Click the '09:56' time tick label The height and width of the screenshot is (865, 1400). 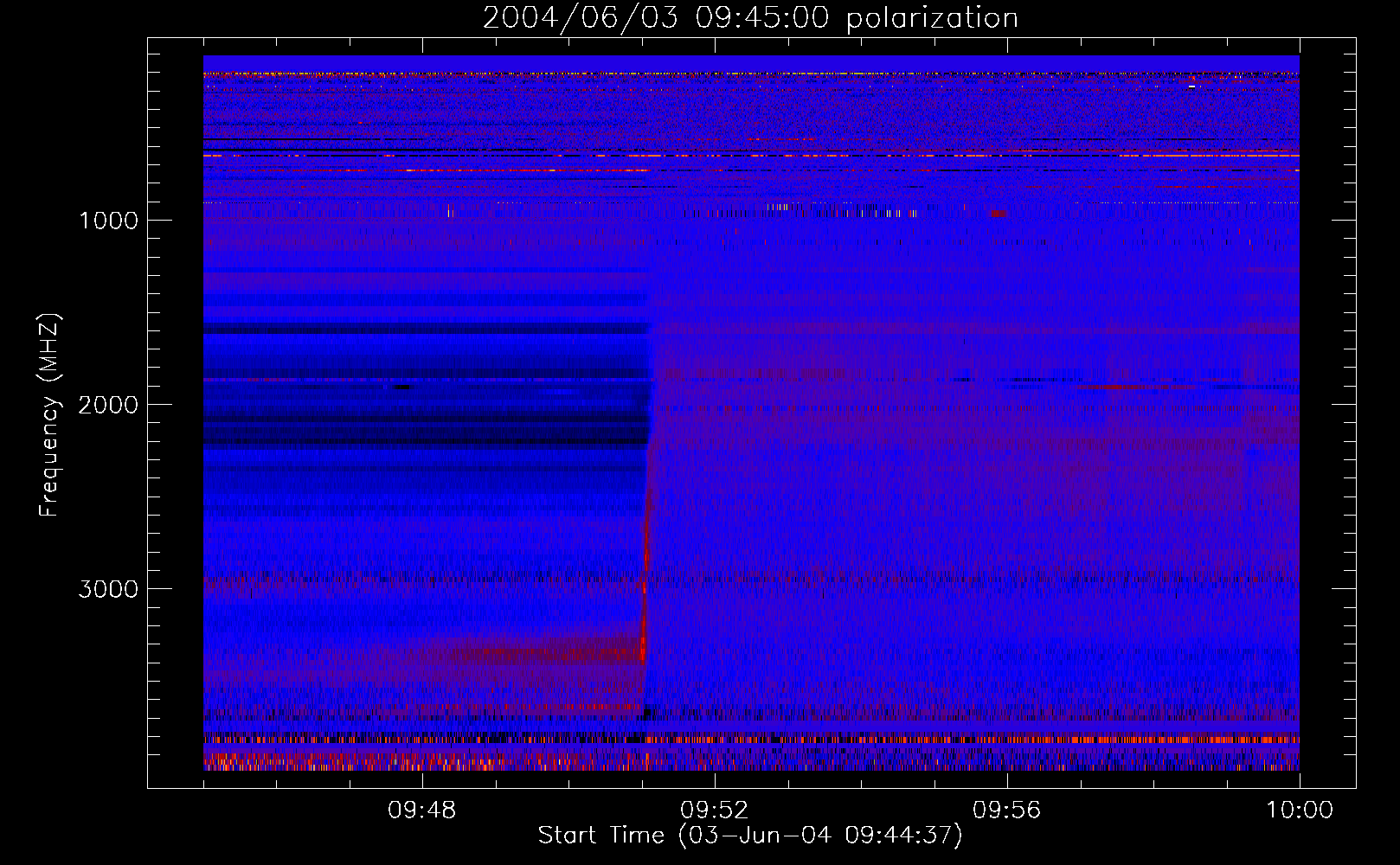click(1006, 811)
